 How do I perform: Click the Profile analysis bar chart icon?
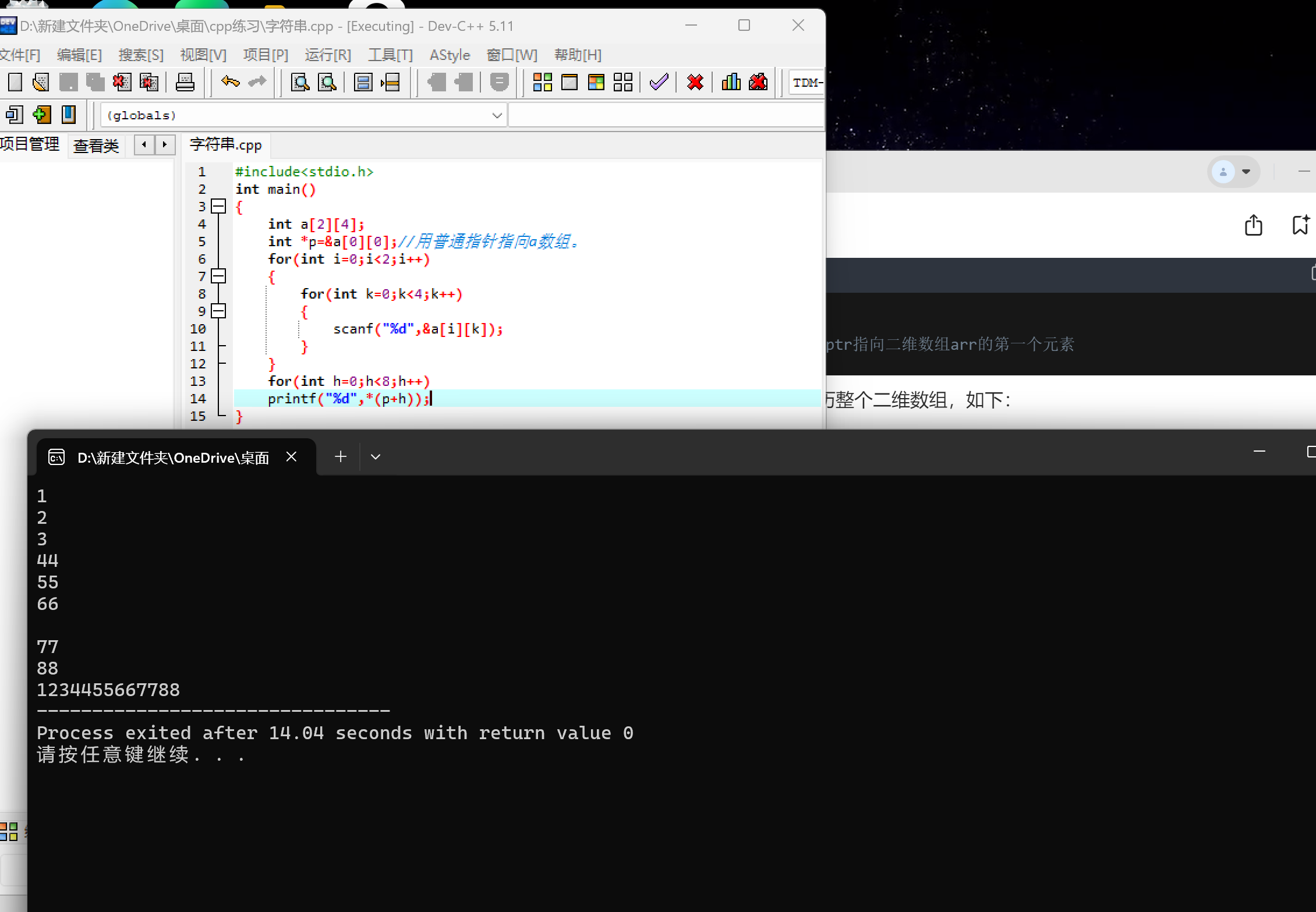731,82
